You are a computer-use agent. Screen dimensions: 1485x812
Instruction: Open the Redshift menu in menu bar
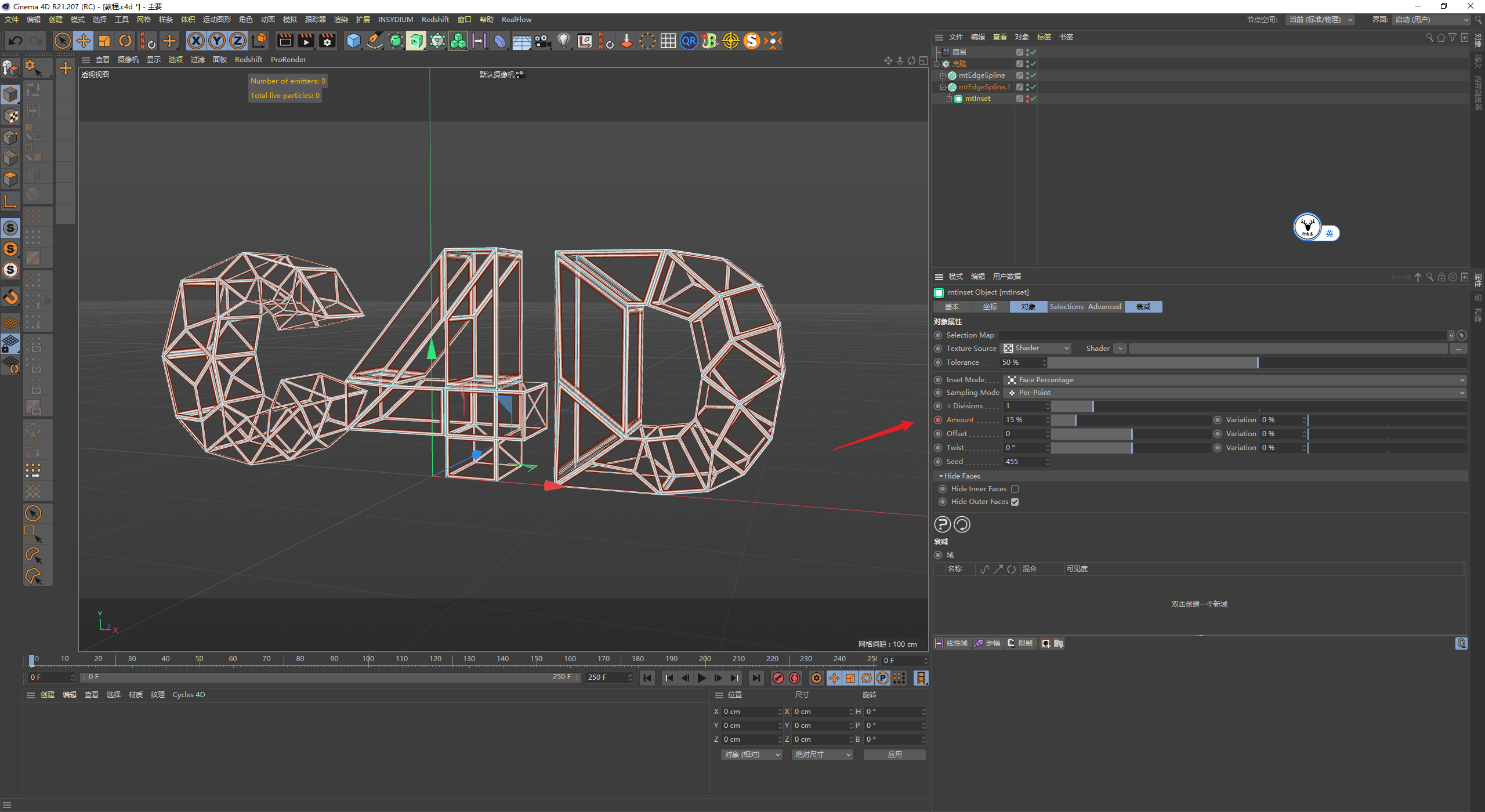435,20
